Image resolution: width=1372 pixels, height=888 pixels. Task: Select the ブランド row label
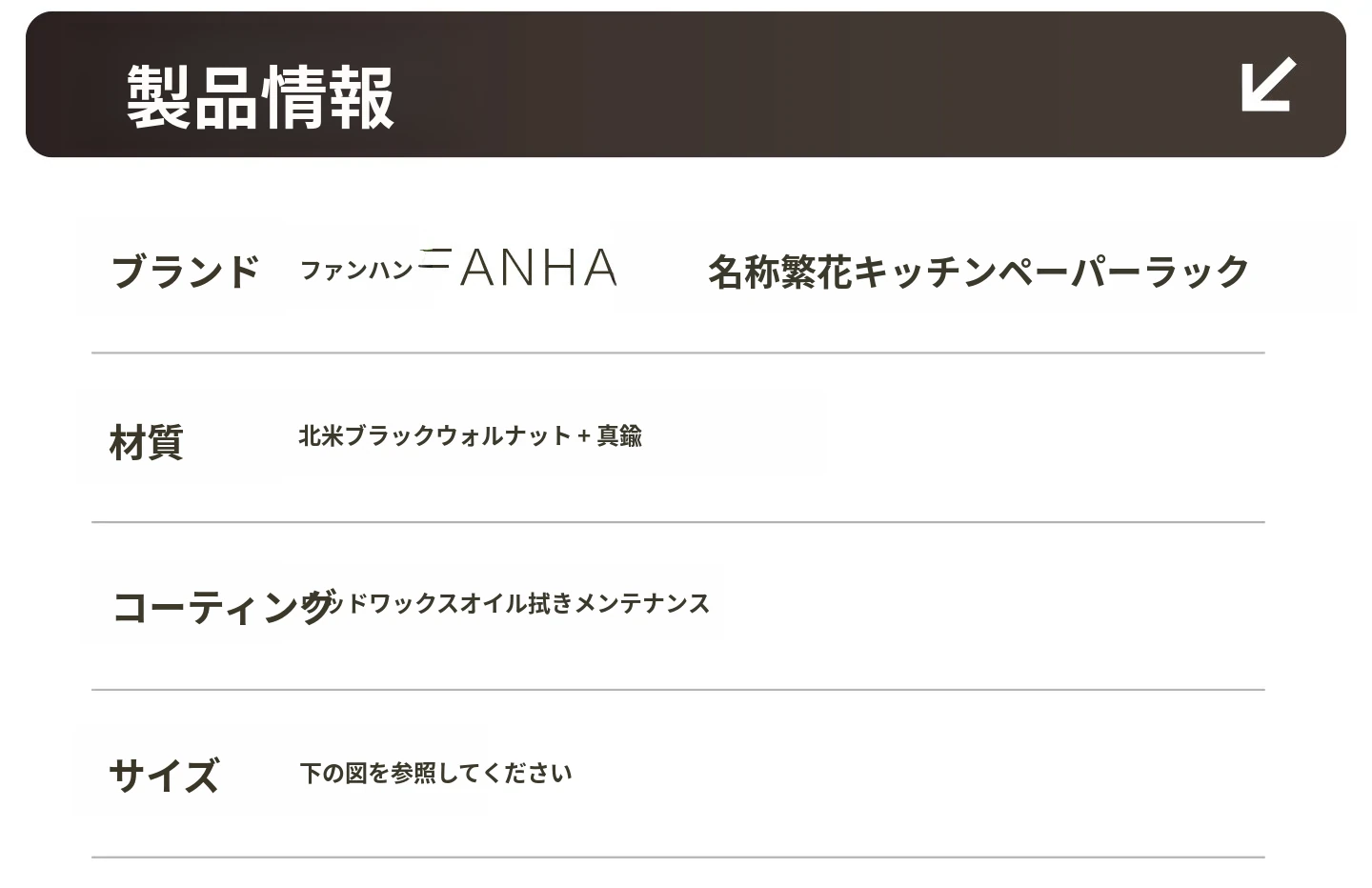[x=186, y=272]
